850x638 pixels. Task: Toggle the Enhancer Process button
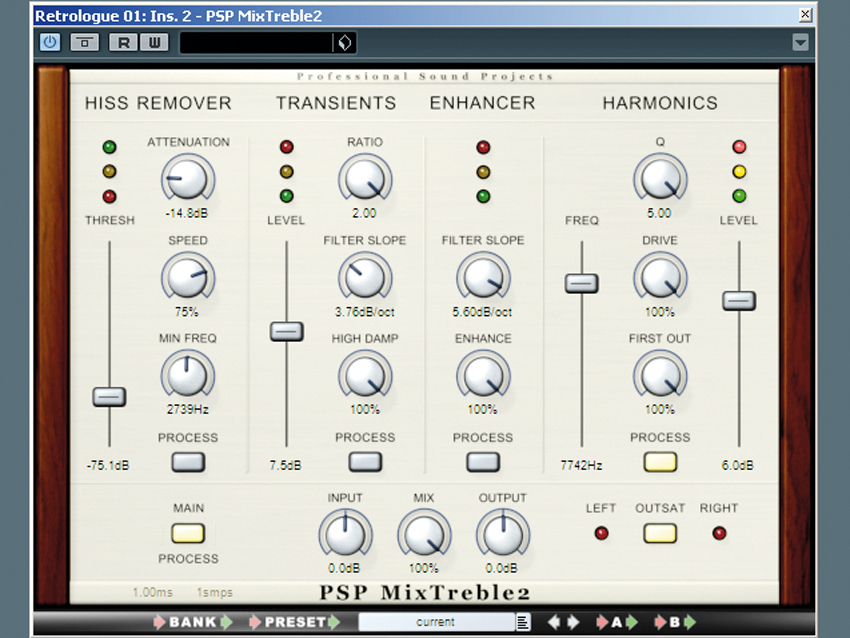tap(483, 462)
